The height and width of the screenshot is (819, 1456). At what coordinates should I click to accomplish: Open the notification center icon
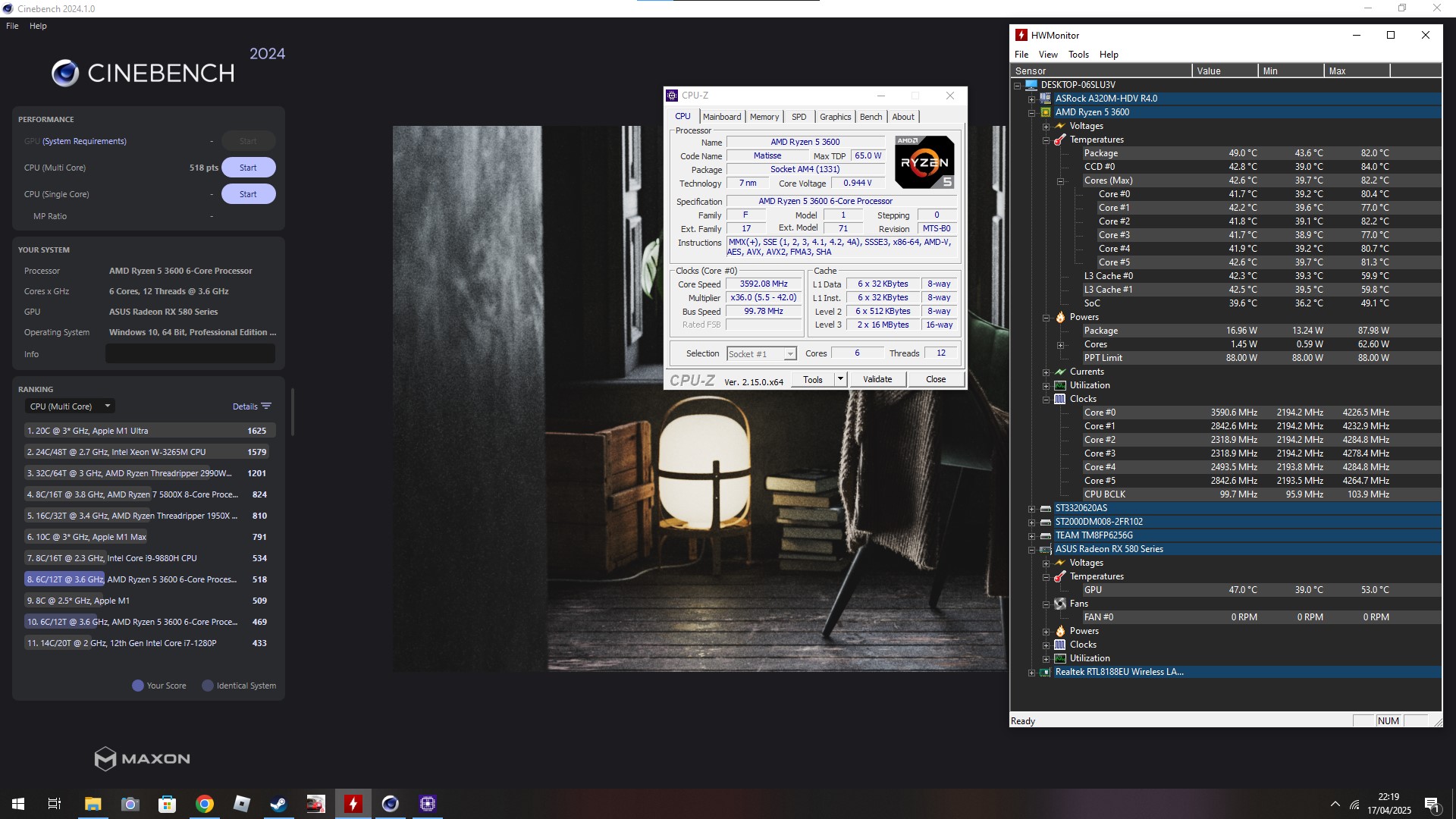(1432, 805)
